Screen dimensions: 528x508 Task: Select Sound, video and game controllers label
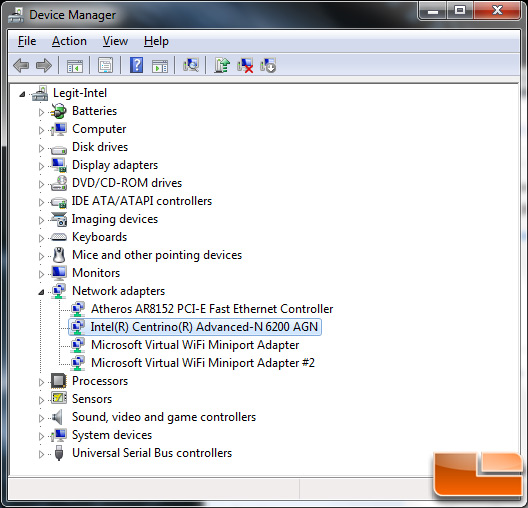[x=164, y=417]
